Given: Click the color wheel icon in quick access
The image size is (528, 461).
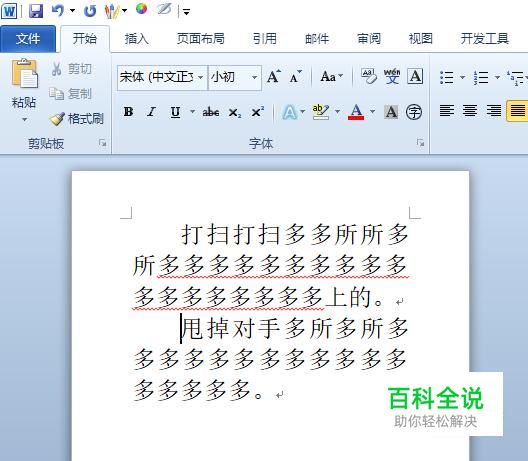Looking at the screenshot, I should (141, 9).
